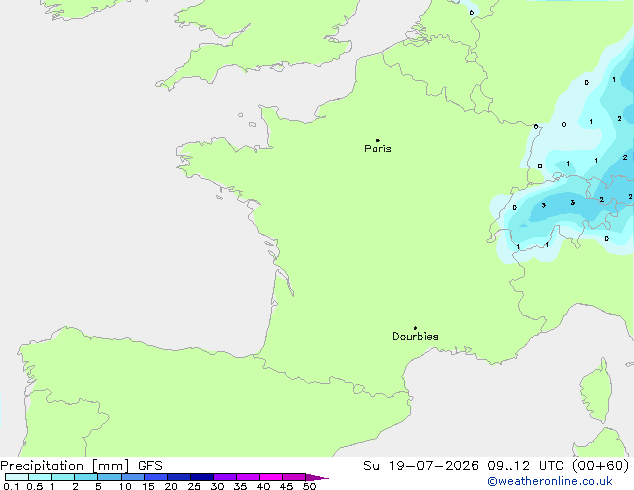Pick the lightest legend swatch between 0.1 and 0.5
The width and height of the screenshot is (634, 490).
pyautogui.click(x=17, y=477)
